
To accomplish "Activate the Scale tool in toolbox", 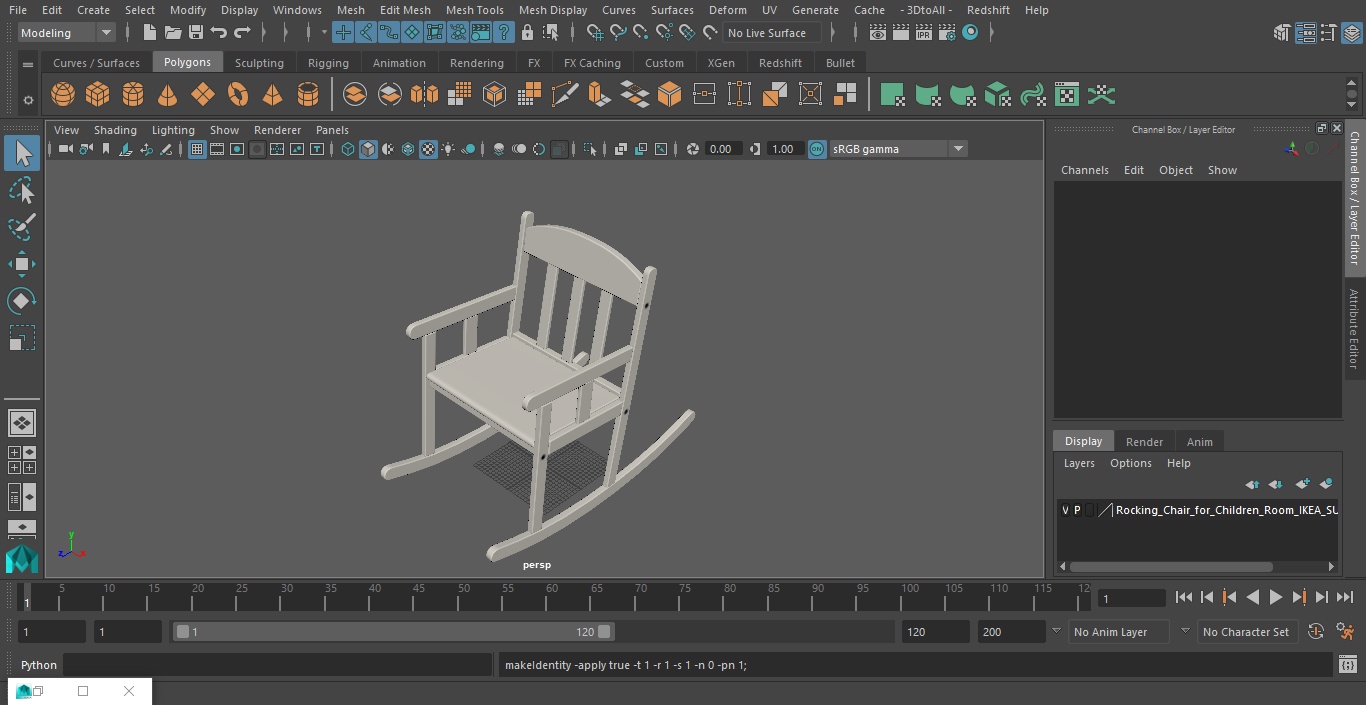I will 22,338.
